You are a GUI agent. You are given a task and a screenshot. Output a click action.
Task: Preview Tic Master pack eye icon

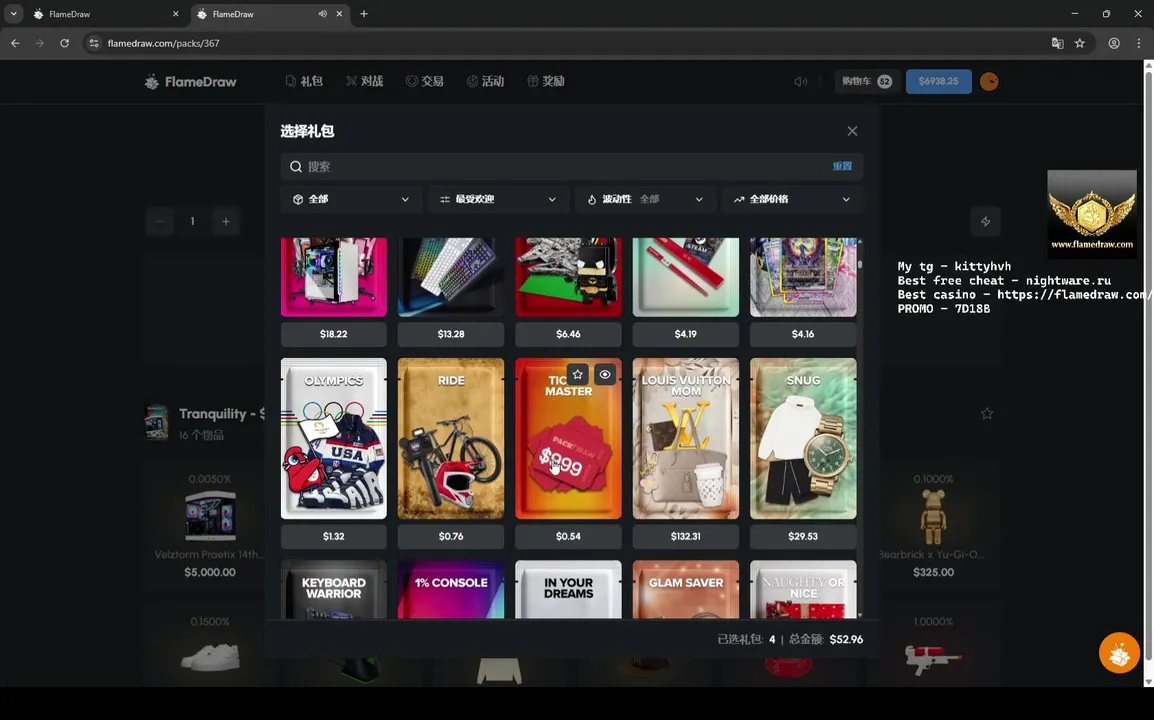605,375
